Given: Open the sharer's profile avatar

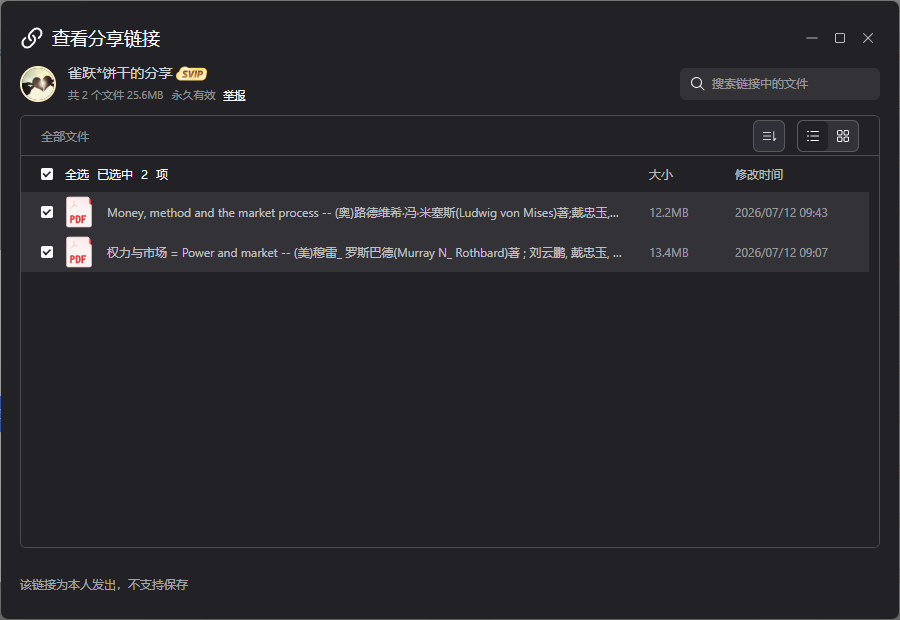Looking at the screenshot, I should coord(38,84).
